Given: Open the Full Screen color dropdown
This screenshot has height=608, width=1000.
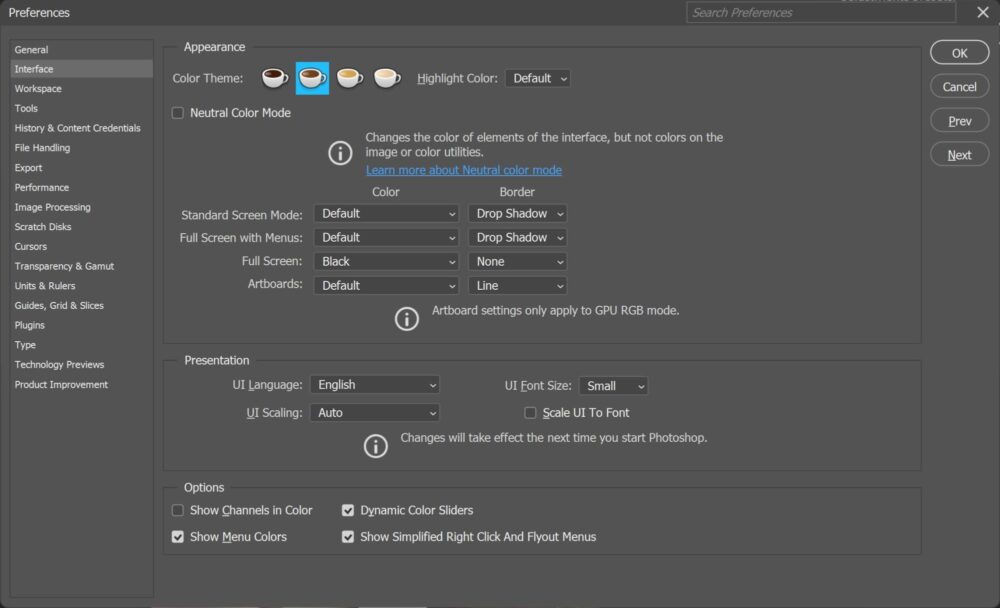Looking at the screenshot, I should click(386, 261).
